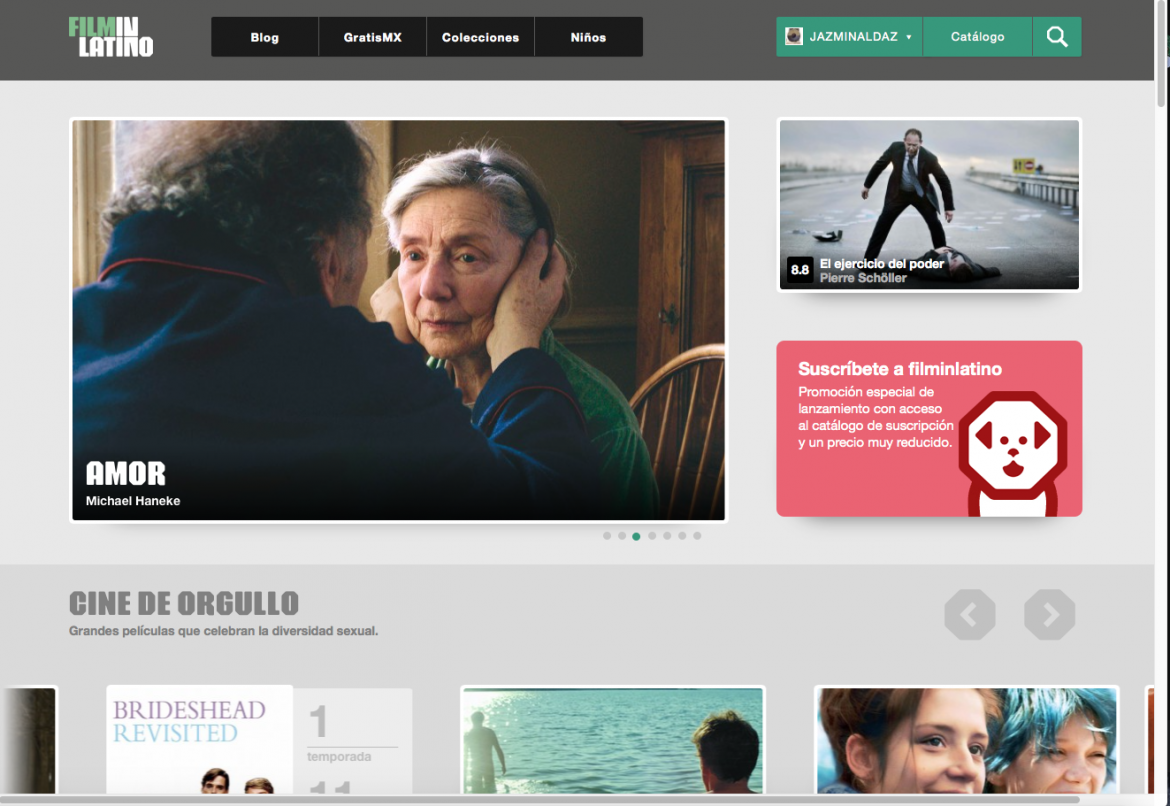Go to next Cine de Orgullo films

[1050, 615]
